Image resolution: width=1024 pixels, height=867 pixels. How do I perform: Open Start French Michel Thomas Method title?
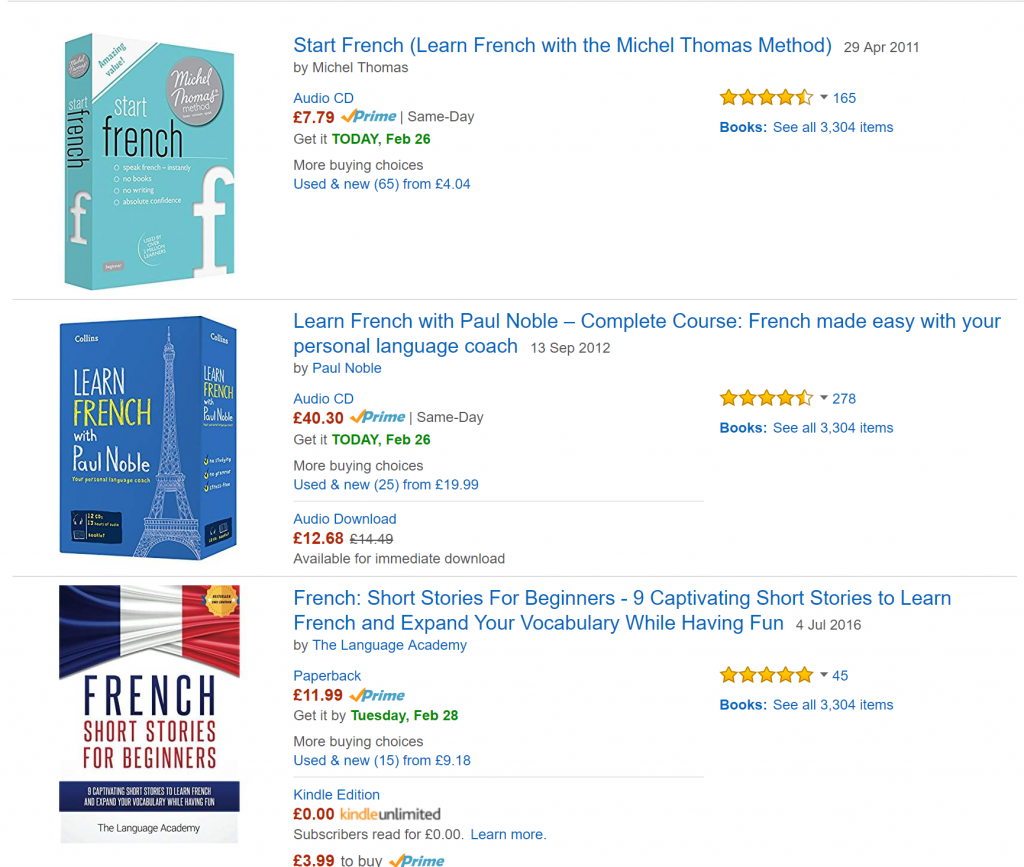(562, 46)
